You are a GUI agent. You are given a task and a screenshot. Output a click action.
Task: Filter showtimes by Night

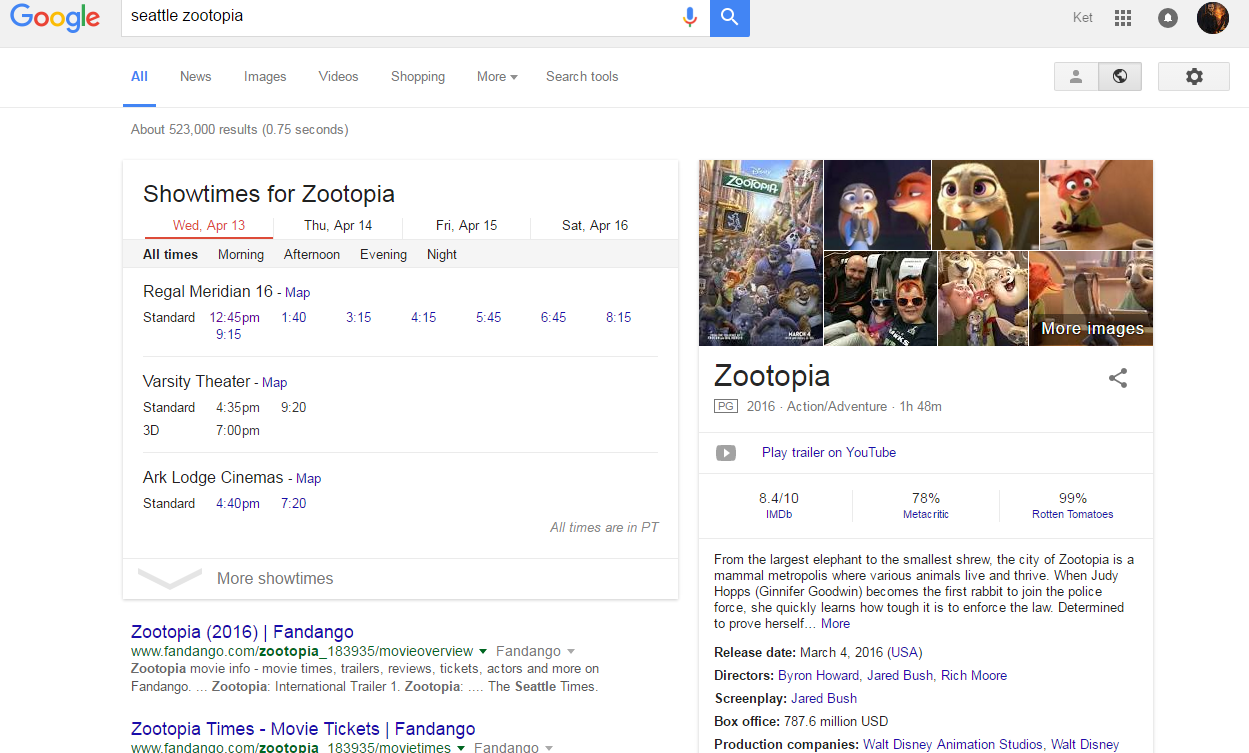pos(442,254)
